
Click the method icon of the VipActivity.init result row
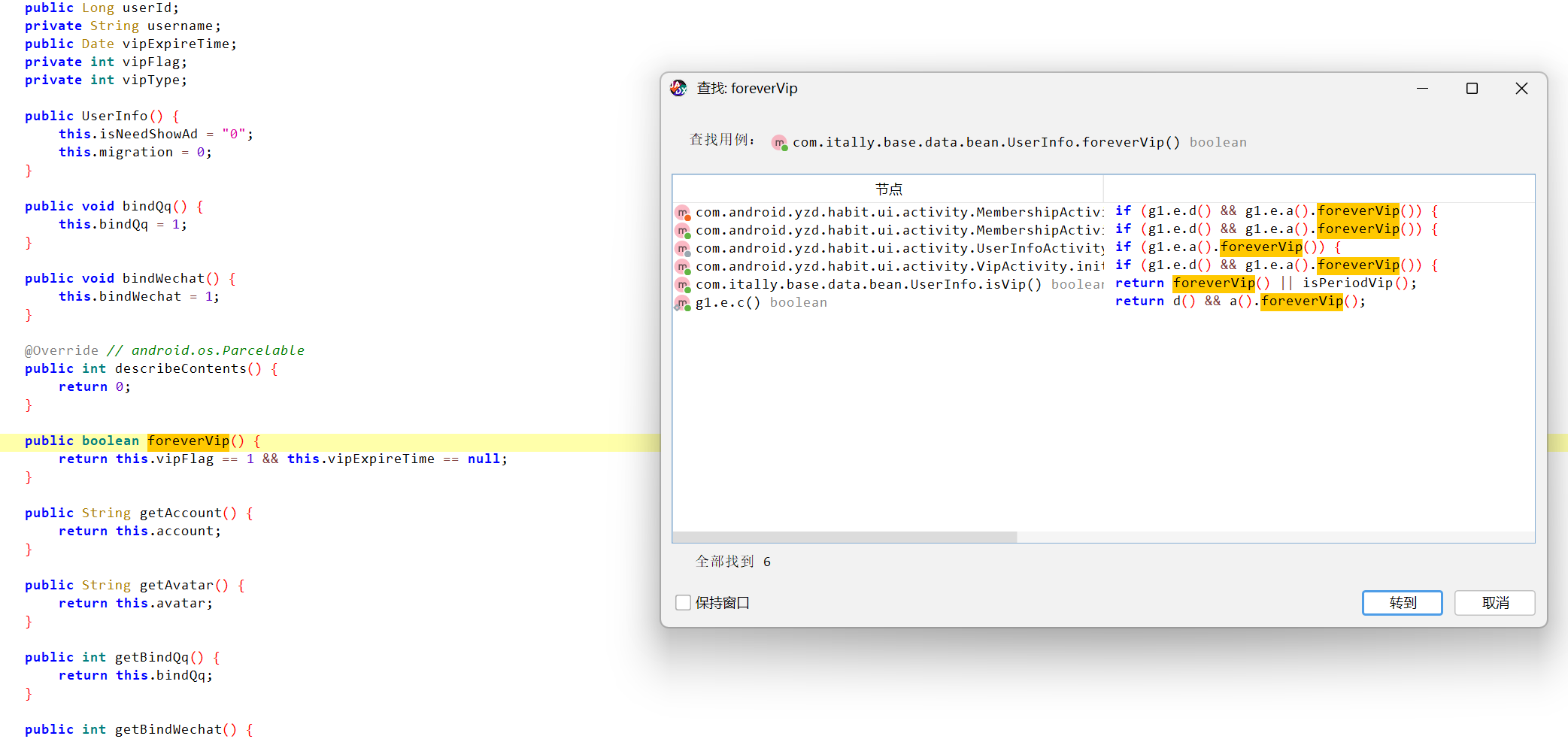click(682, 267)
